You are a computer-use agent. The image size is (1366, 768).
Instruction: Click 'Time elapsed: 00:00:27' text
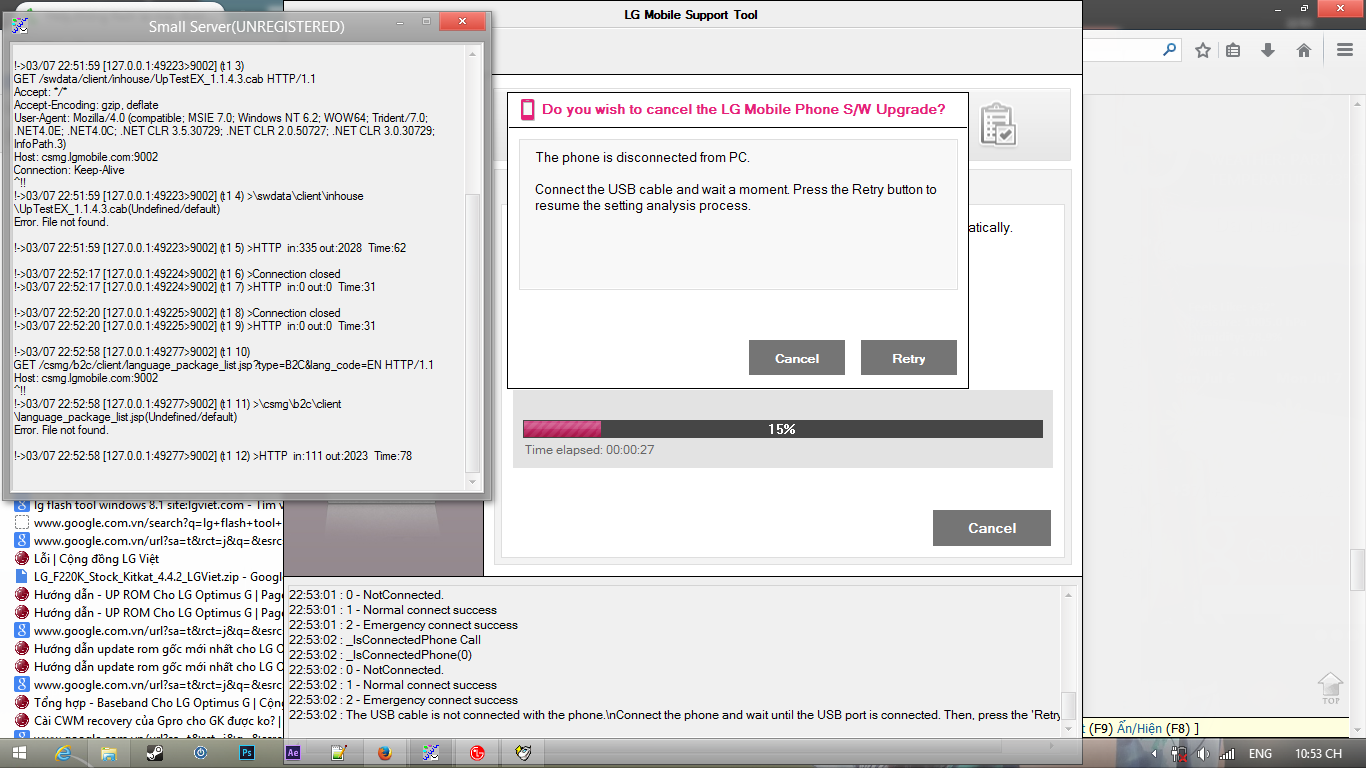pyautogui.click(x=590, y=450)
